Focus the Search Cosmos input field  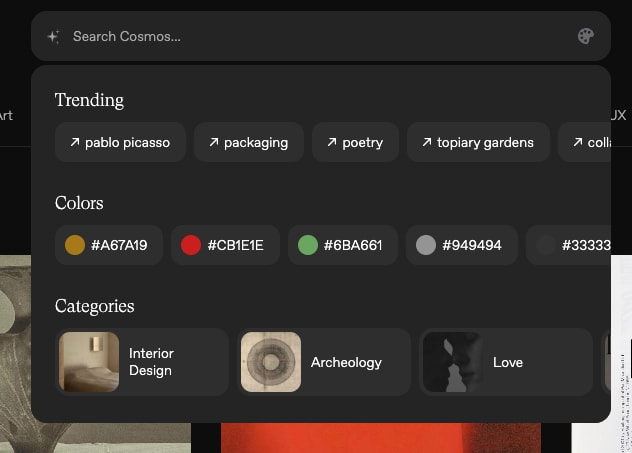pos(321,36)
